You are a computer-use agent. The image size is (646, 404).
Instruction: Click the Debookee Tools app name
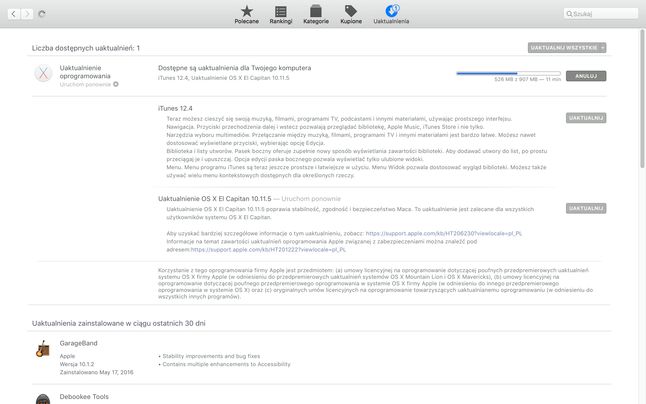[x=84, y=397]
